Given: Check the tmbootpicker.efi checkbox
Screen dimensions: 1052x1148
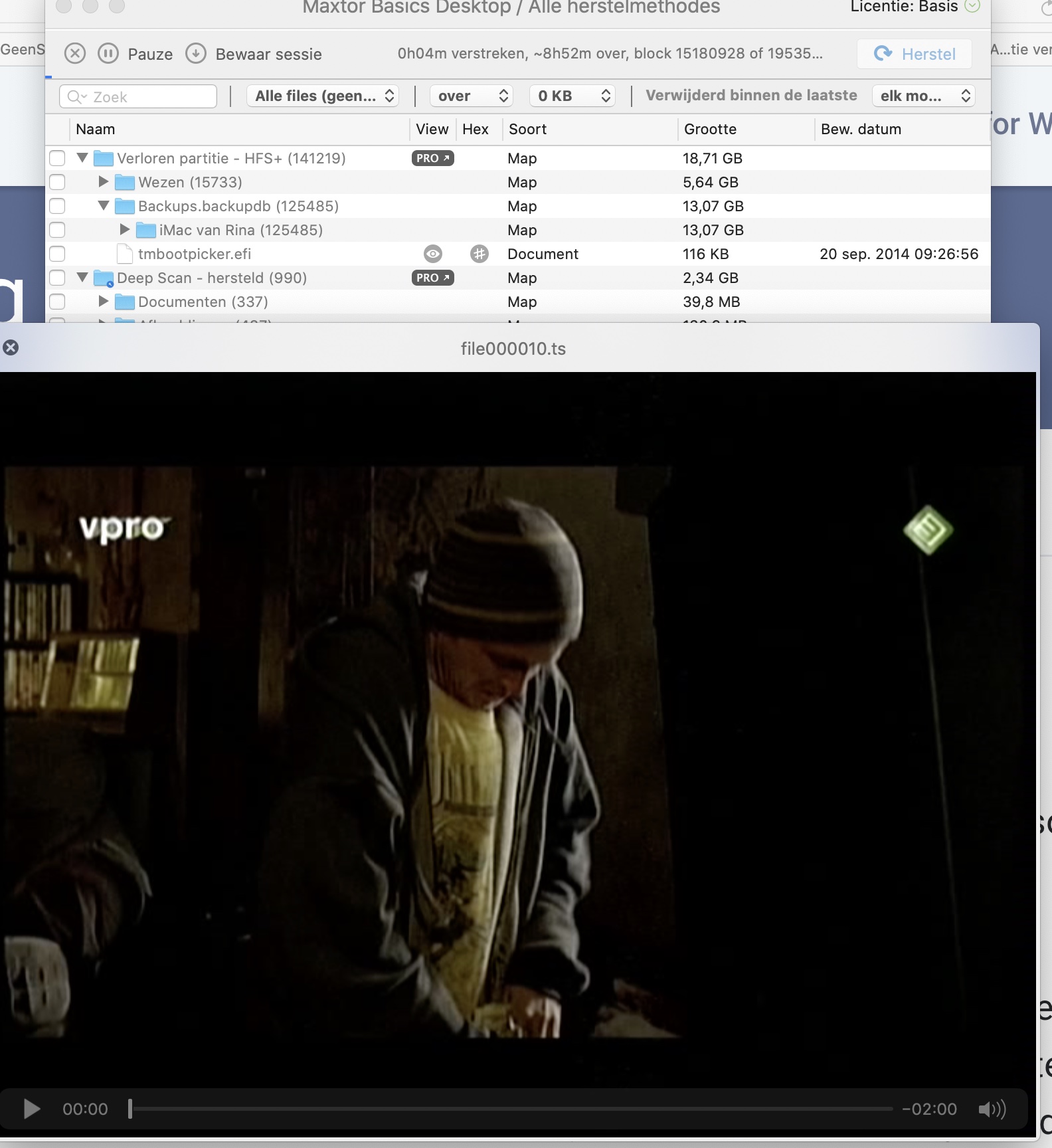Looking at the screenshot, I should [x=57, y=254].
